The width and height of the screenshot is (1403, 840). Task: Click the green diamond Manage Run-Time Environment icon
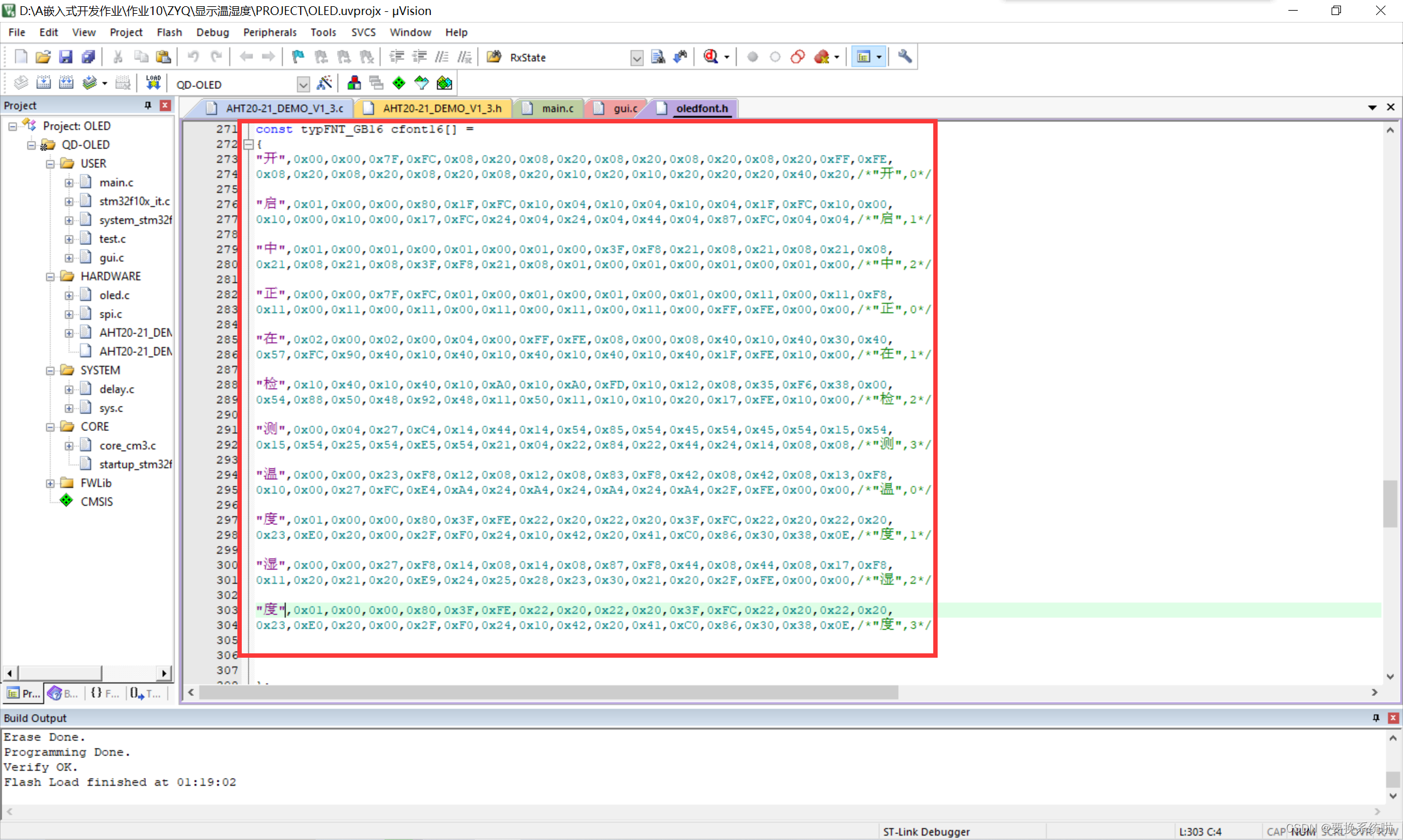(399, 83)
